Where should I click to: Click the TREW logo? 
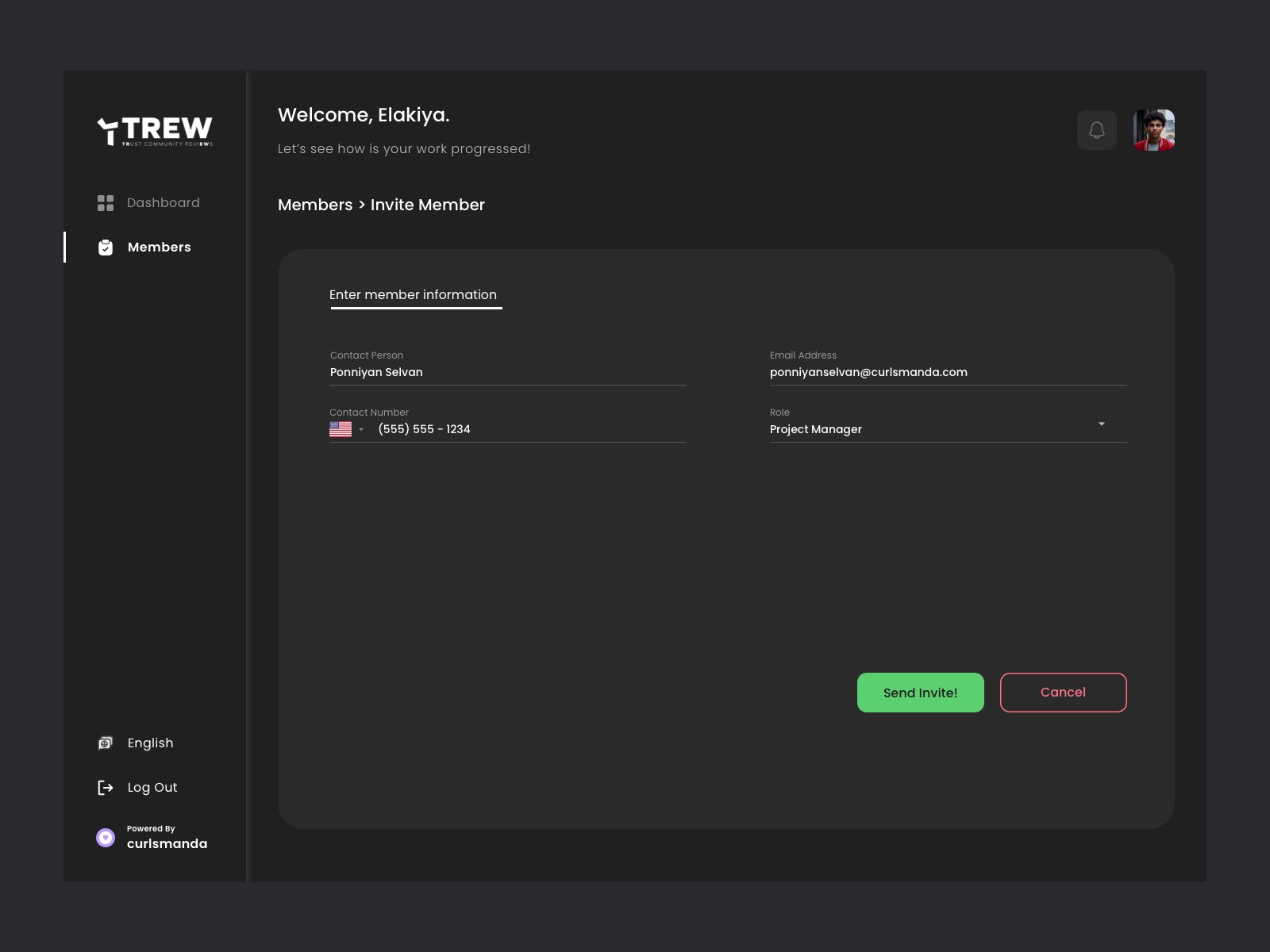(x=155, y=131)
